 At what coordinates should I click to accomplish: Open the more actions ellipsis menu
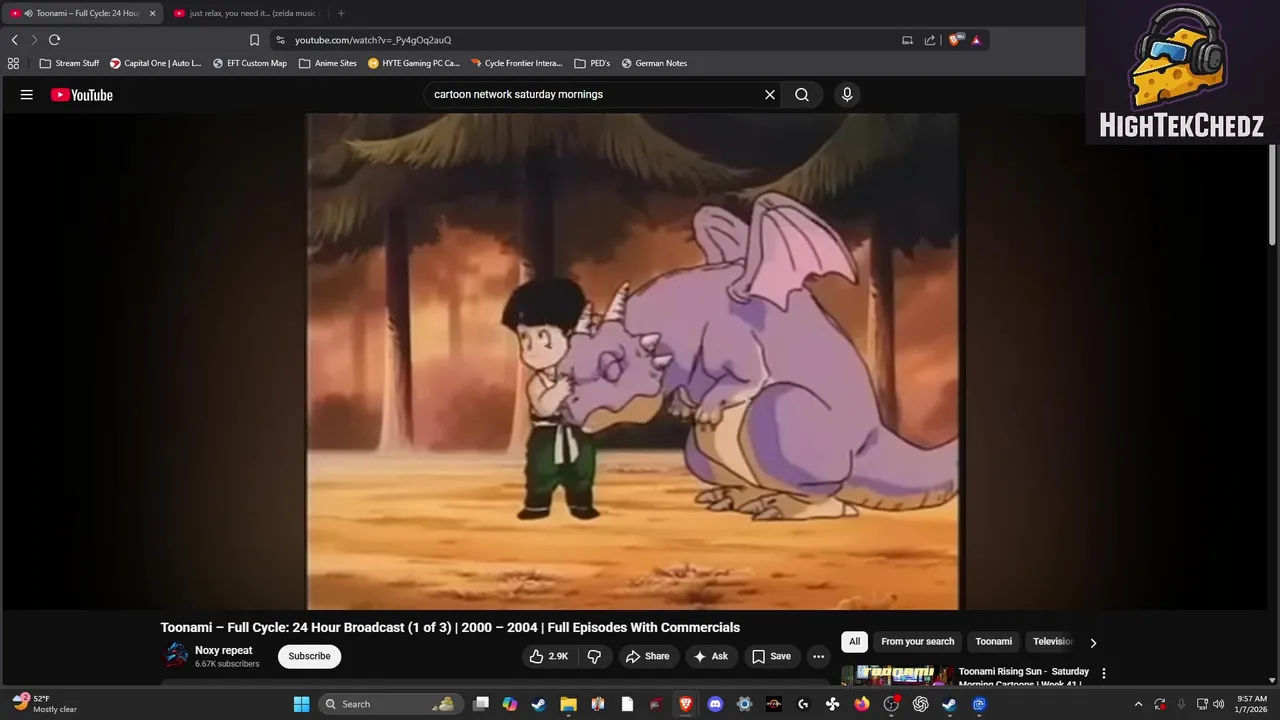[x=818, y=656]
